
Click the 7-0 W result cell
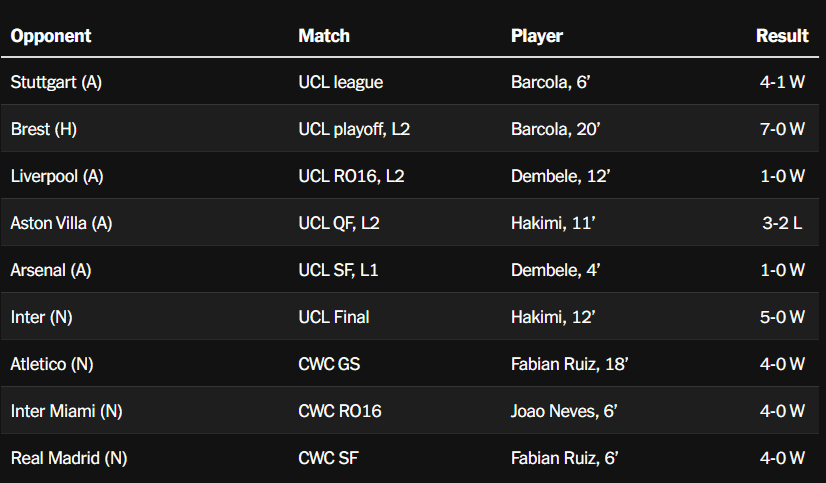click(x=782, y=129)
